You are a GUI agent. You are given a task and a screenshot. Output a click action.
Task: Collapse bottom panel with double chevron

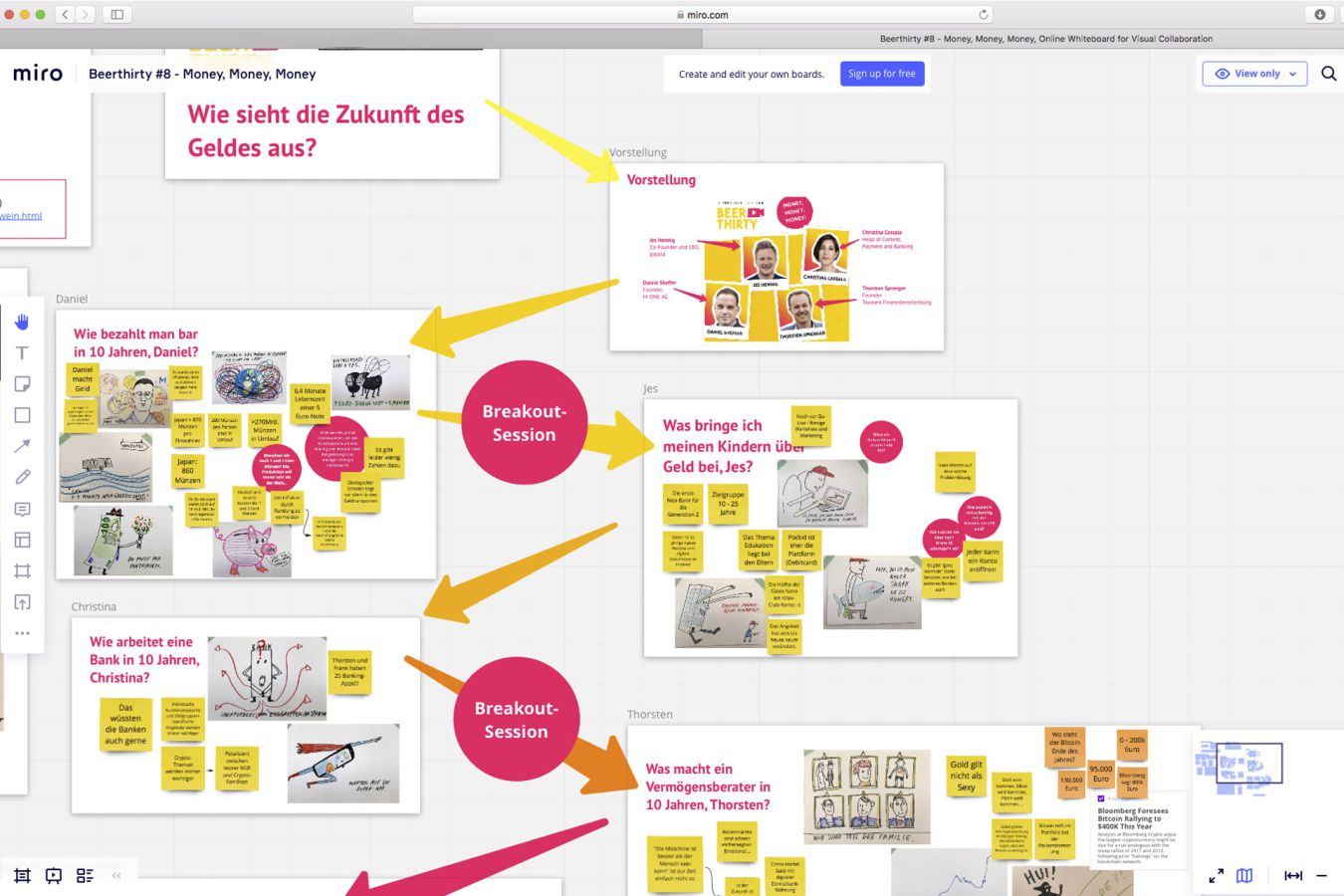coord(116,876)
